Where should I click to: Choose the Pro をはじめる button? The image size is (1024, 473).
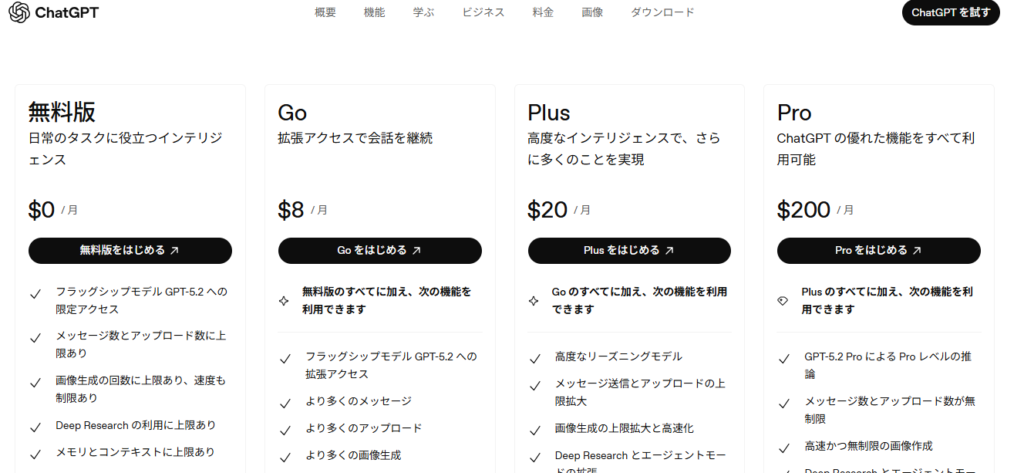coord(878,250)
